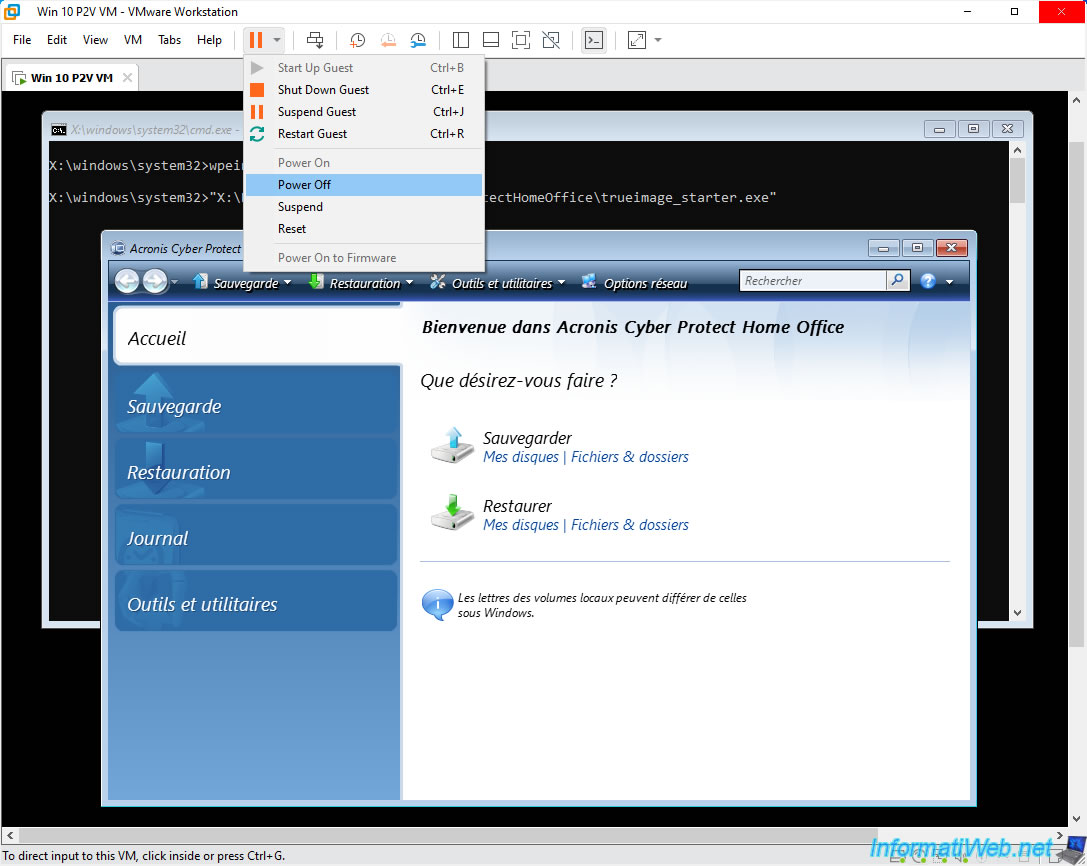Click the Send Ctrl+Alt+Del toolbar icon
The width and height of the screenshot is (1087, 866).
(315, 40)
